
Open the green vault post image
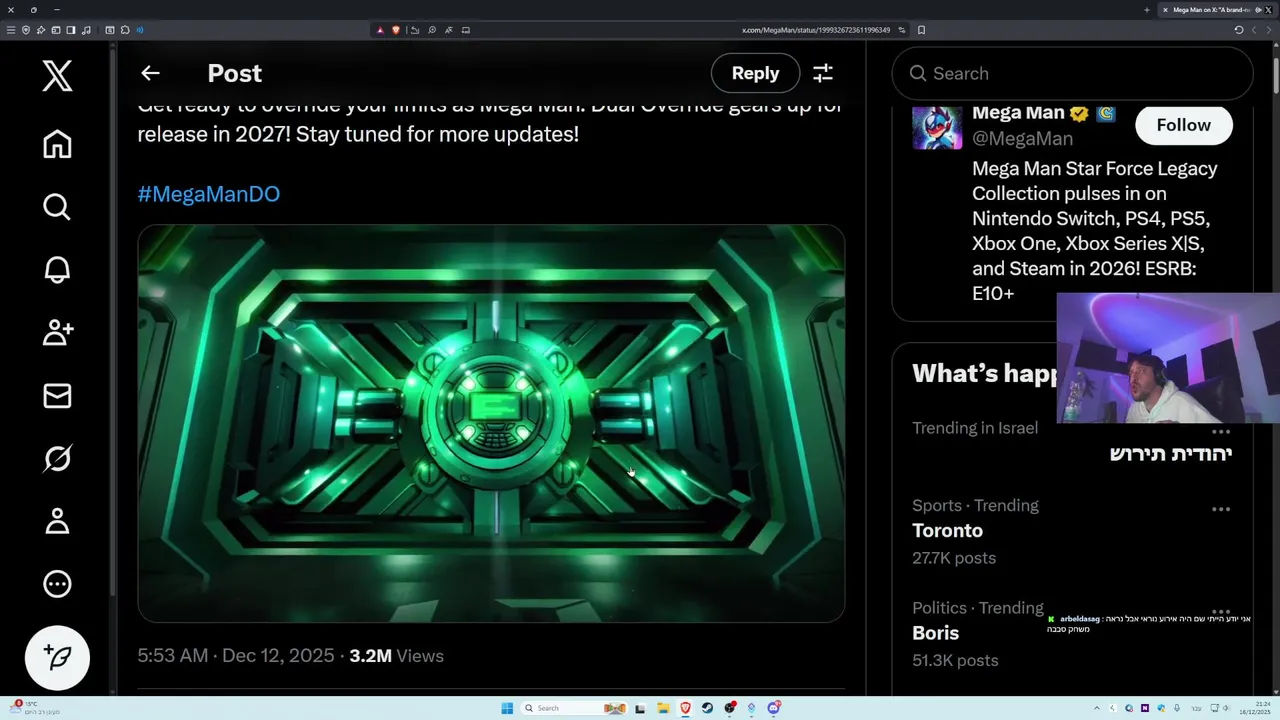491,423
